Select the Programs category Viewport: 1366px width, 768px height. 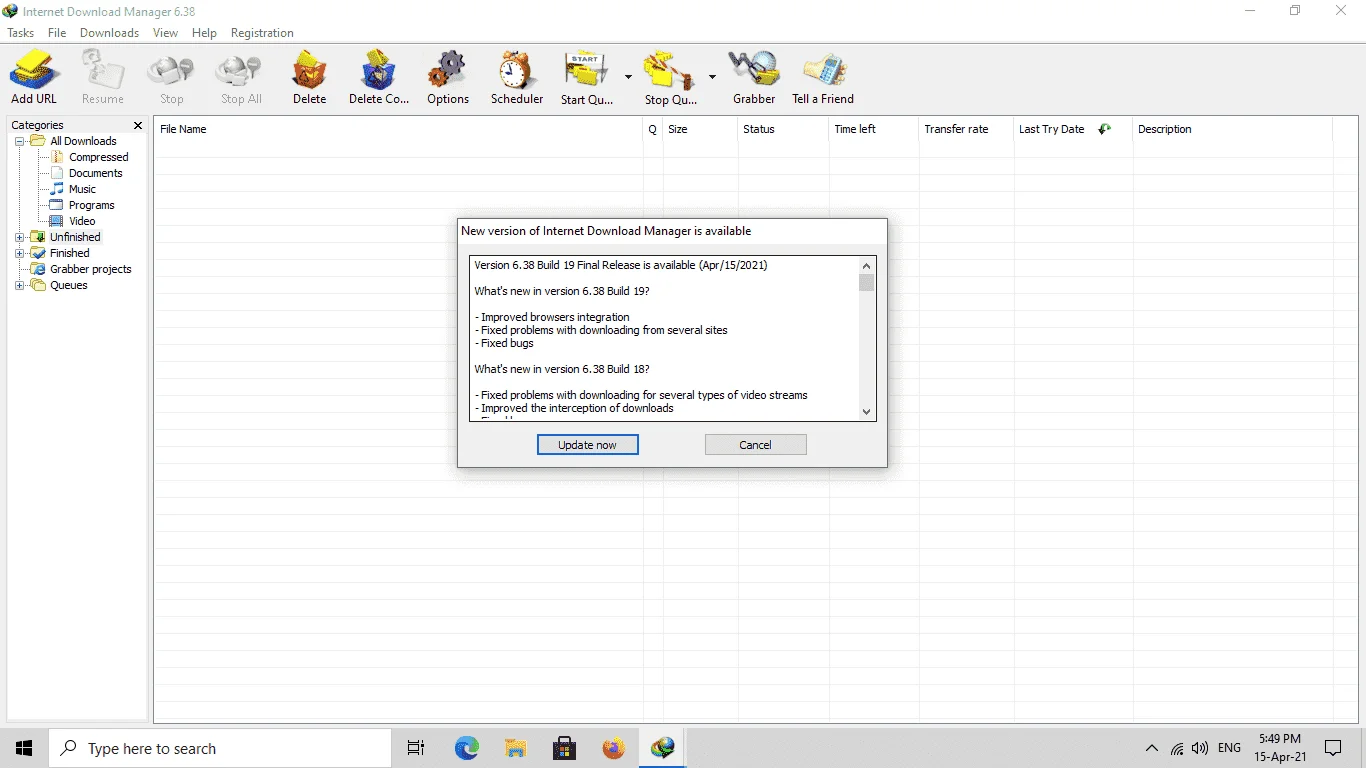coord(91,205)
